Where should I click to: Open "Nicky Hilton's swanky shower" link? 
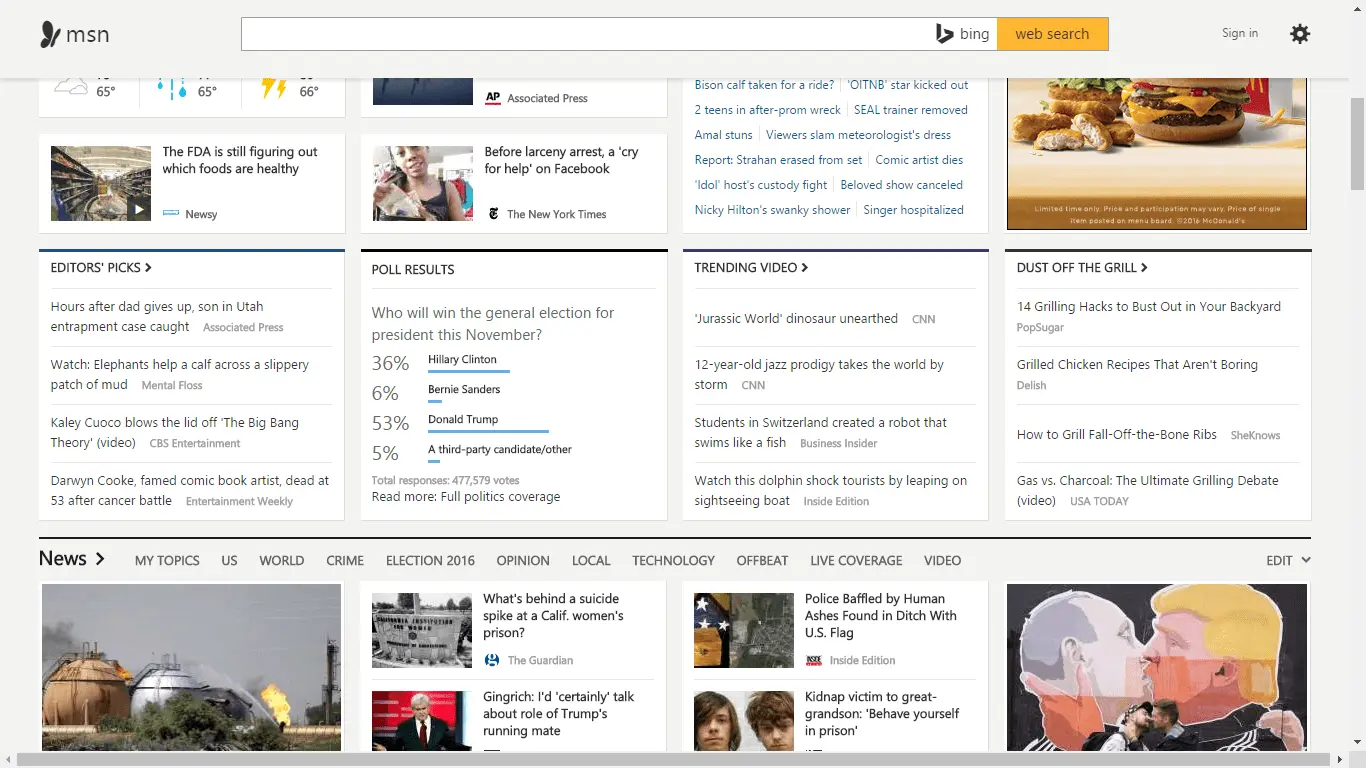pyautogui.click(x=773, y=210)
